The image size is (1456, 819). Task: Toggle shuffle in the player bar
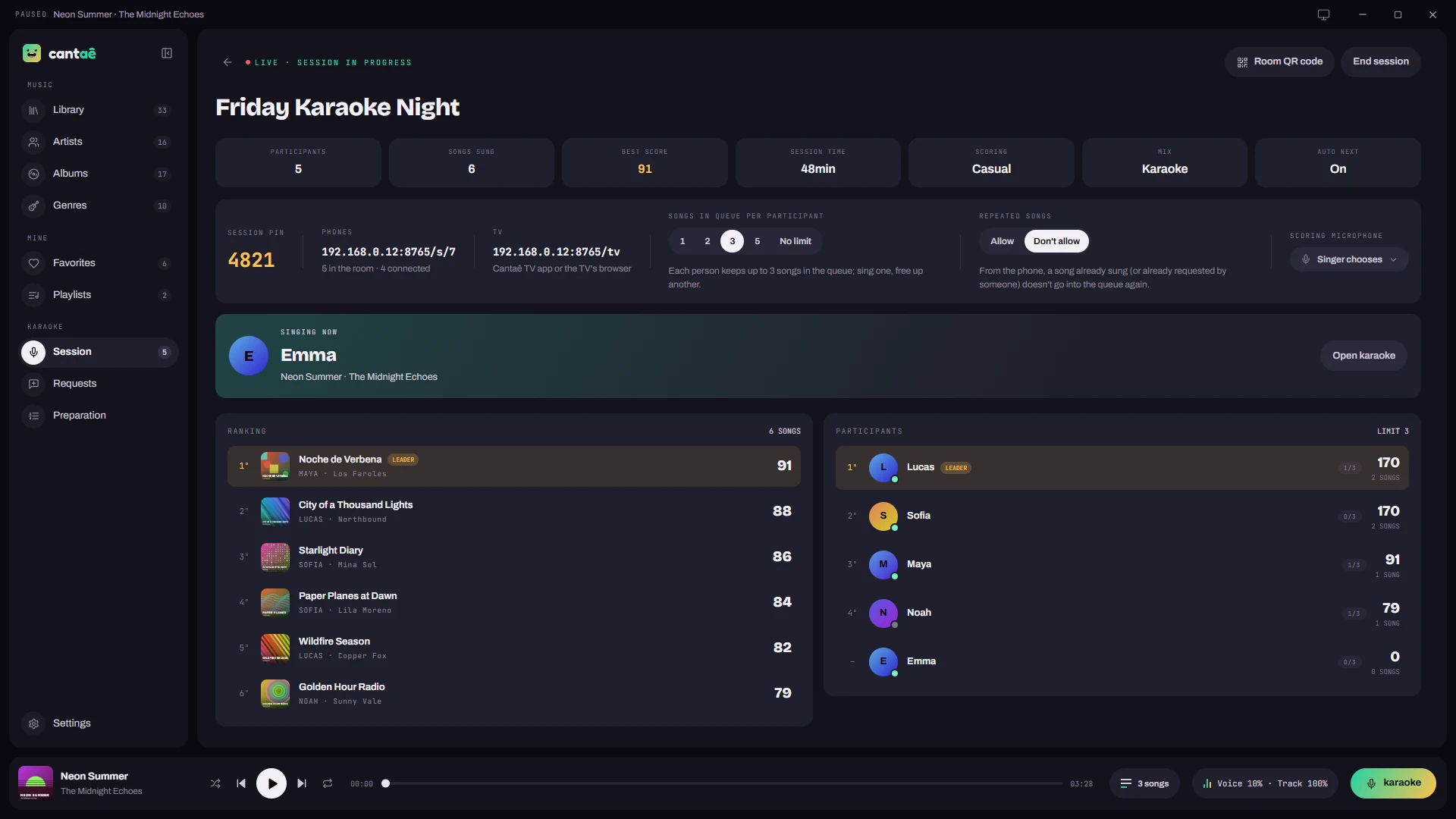(215, 783)
